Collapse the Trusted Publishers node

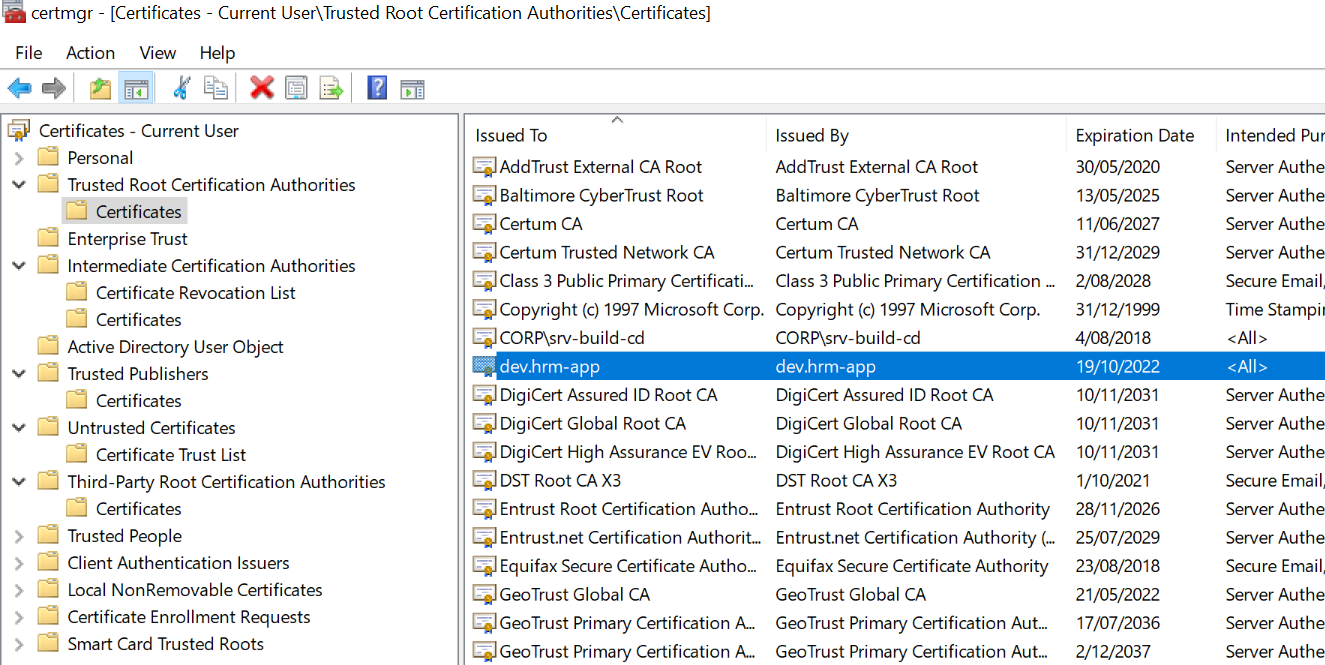[x=19, y=374]
